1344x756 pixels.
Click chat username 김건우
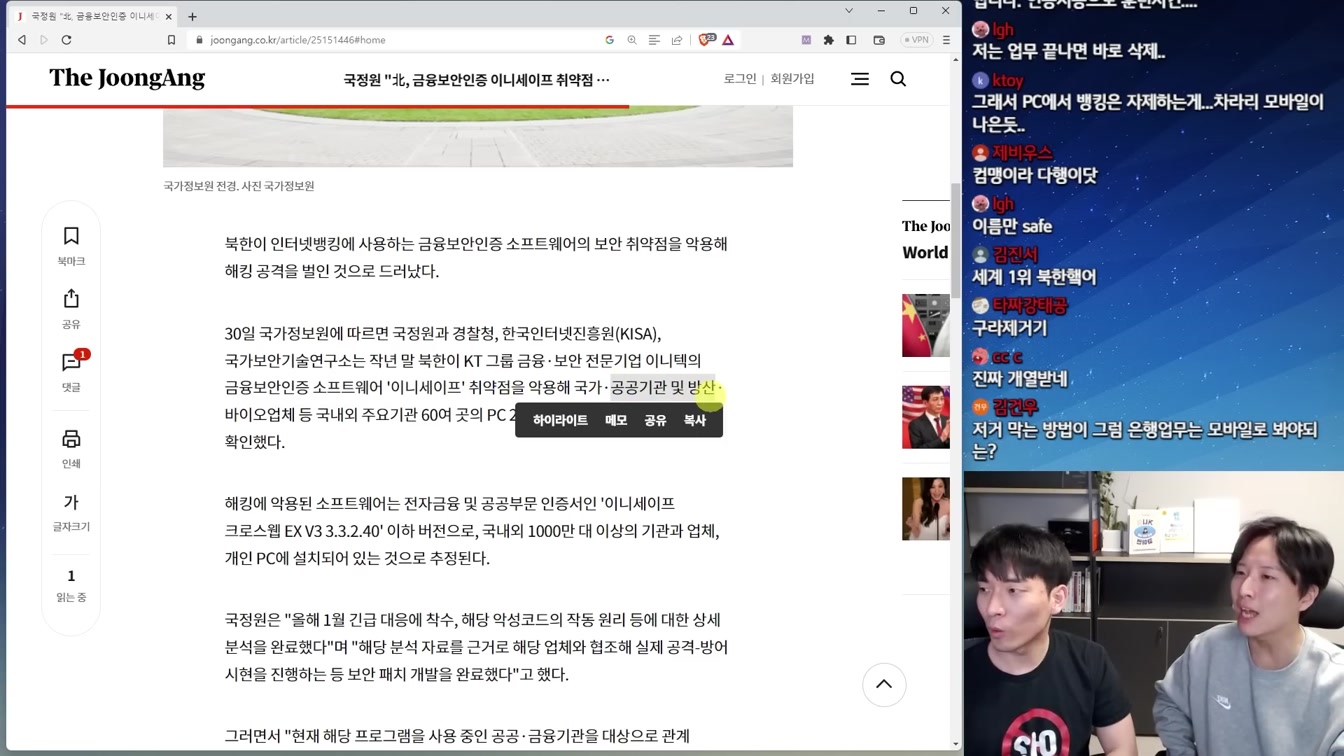(1014, 408)
